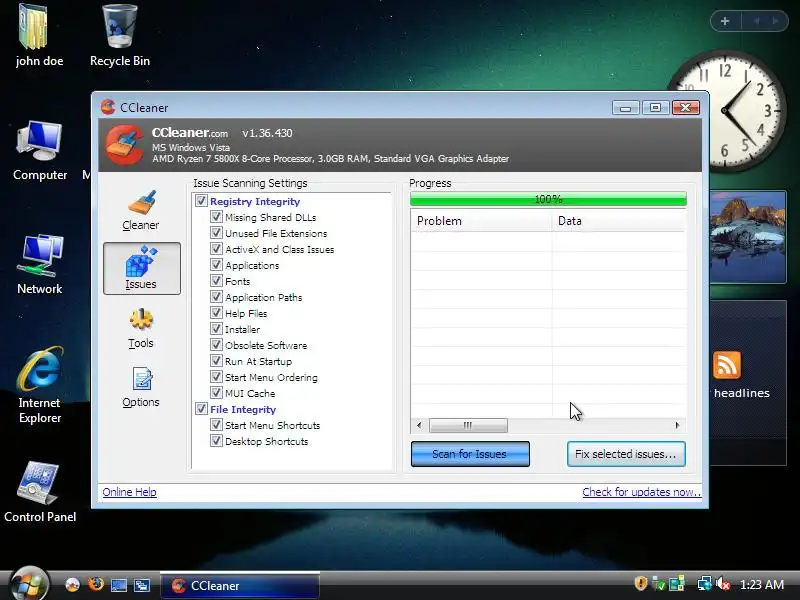This screenshot has height=600, width=800.
Task: Toggle Obsolete Software checkbox
Action: (216, 345)
